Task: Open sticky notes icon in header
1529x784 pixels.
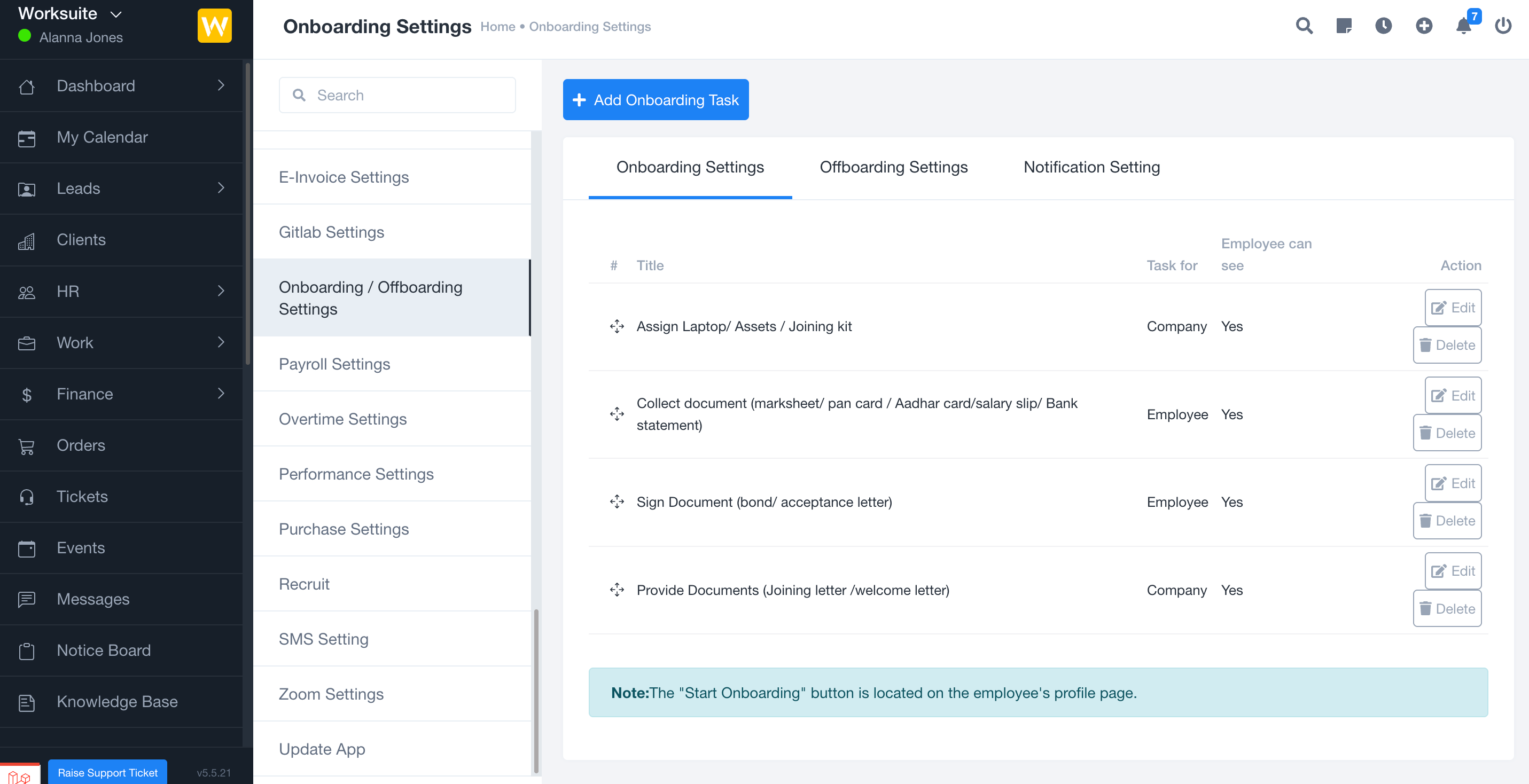Action: (x=1343, y=26)
